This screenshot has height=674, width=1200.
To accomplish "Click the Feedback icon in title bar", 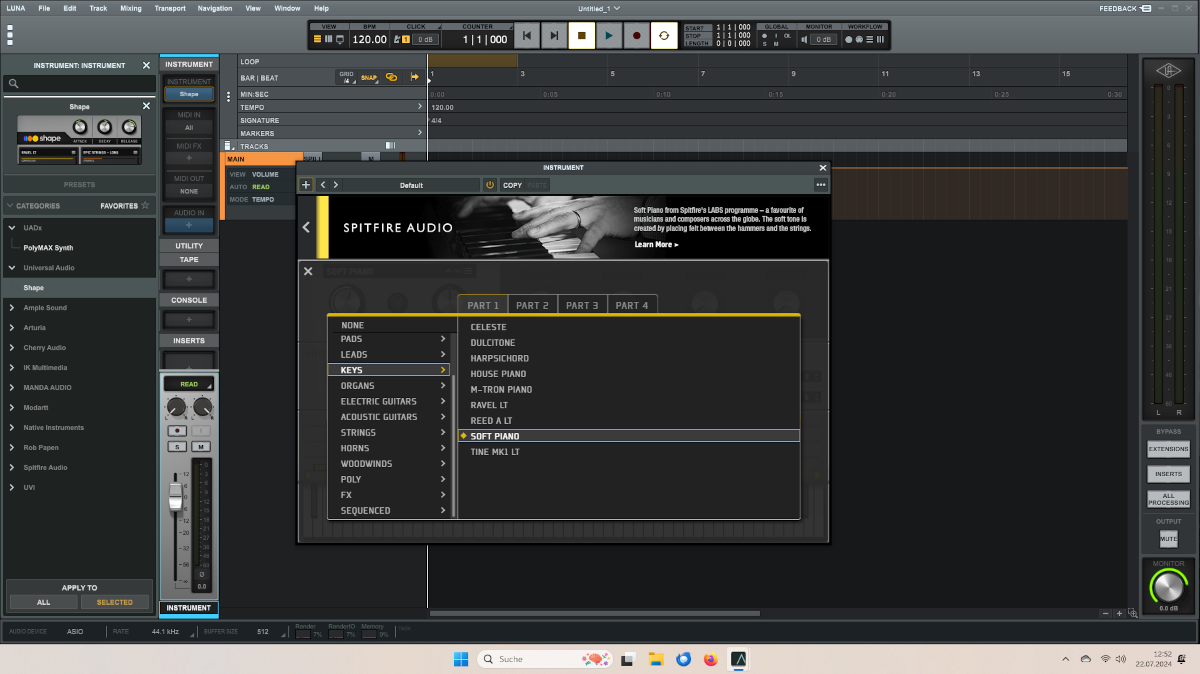I will point(1145,8).
